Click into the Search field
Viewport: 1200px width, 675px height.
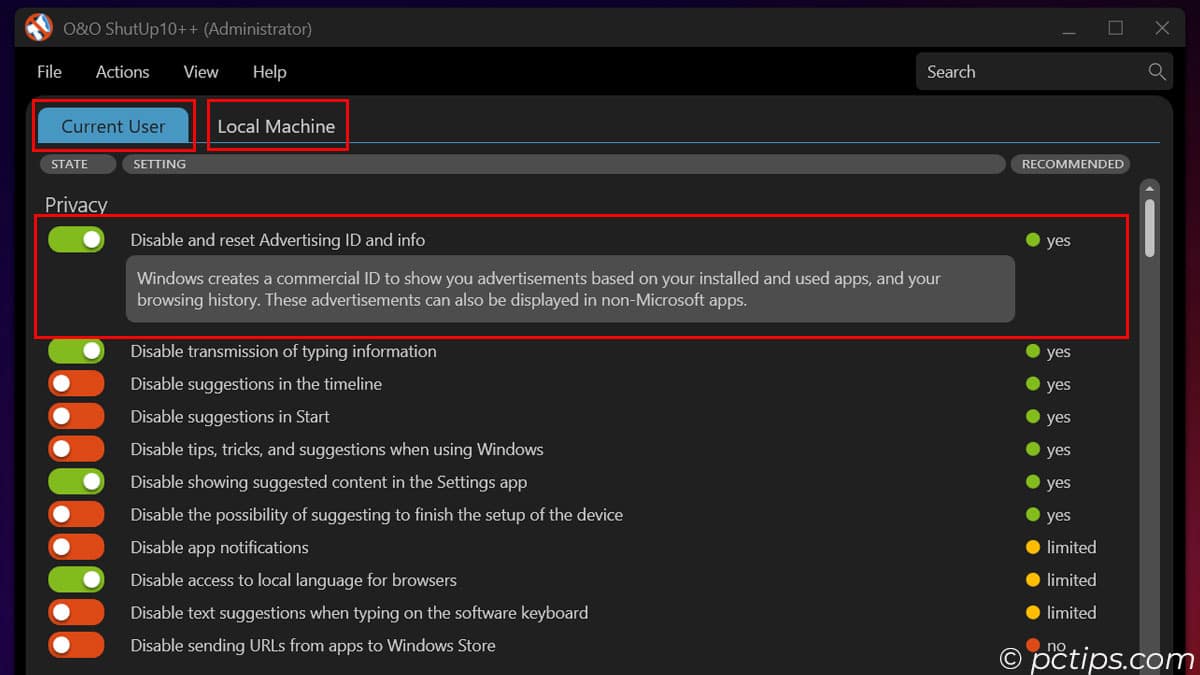[1043, 71]
